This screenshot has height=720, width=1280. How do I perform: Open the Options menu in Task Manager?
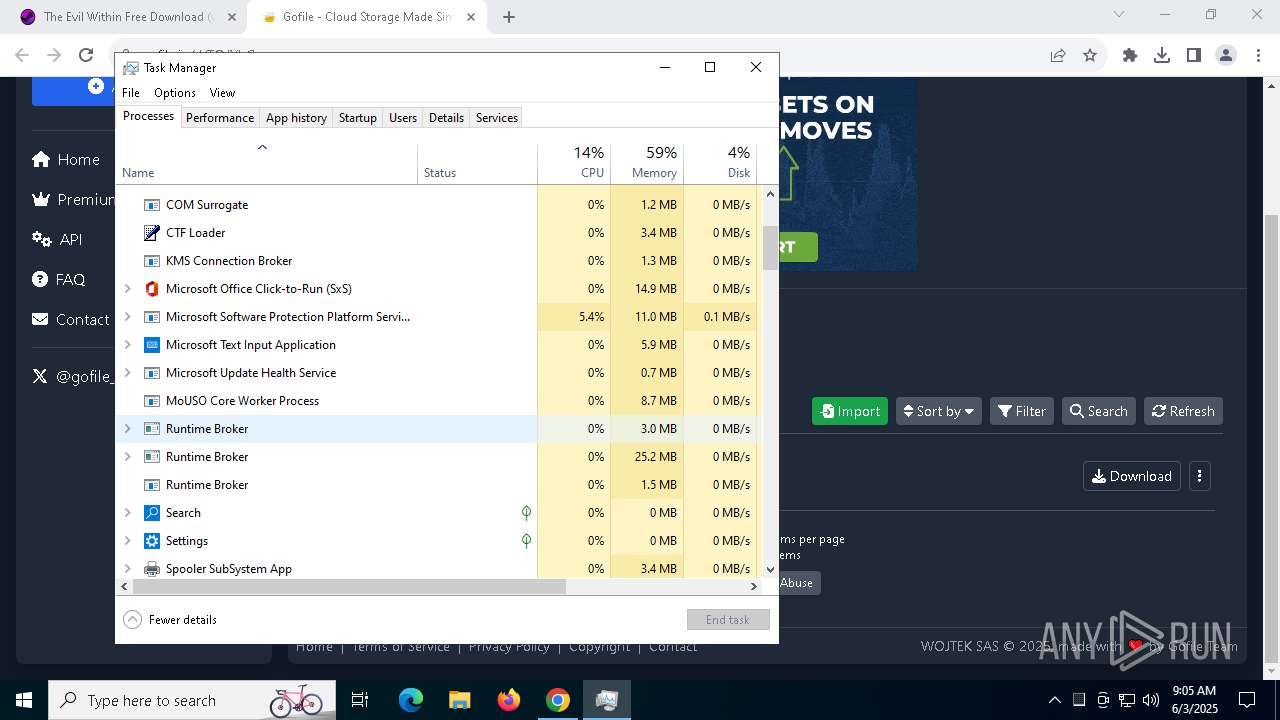pyautogui.click(x=175, y=93)
